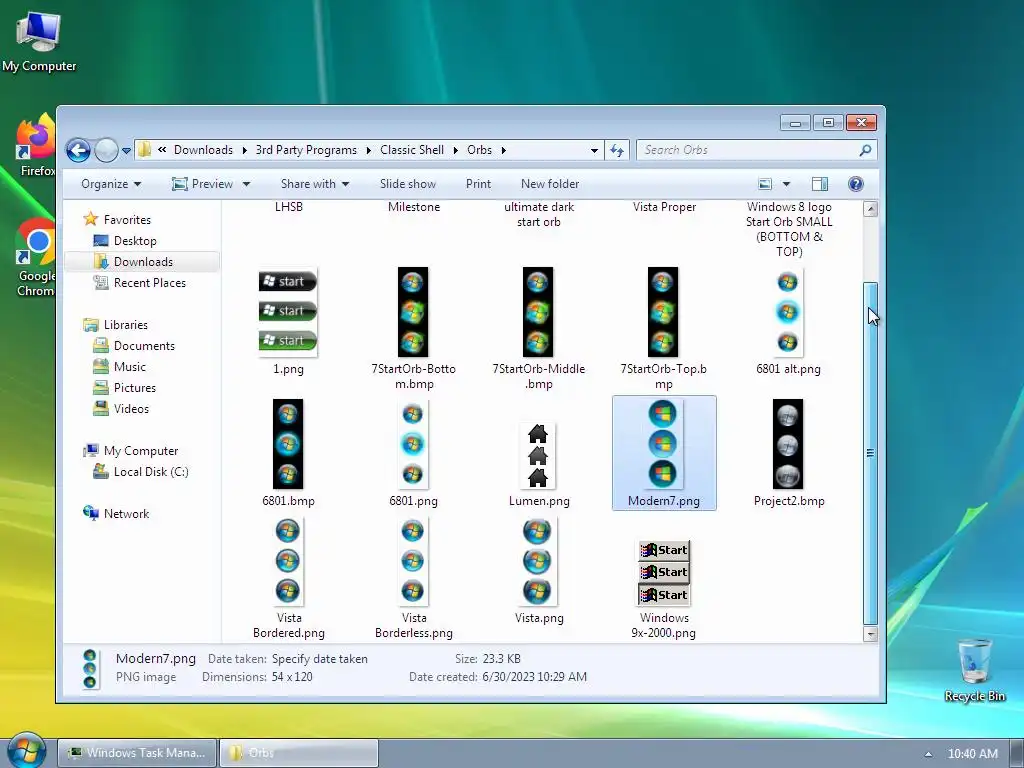Select the Project2.bmp file icon
This screenshot has width=1024, height=768.
[788, 443]
